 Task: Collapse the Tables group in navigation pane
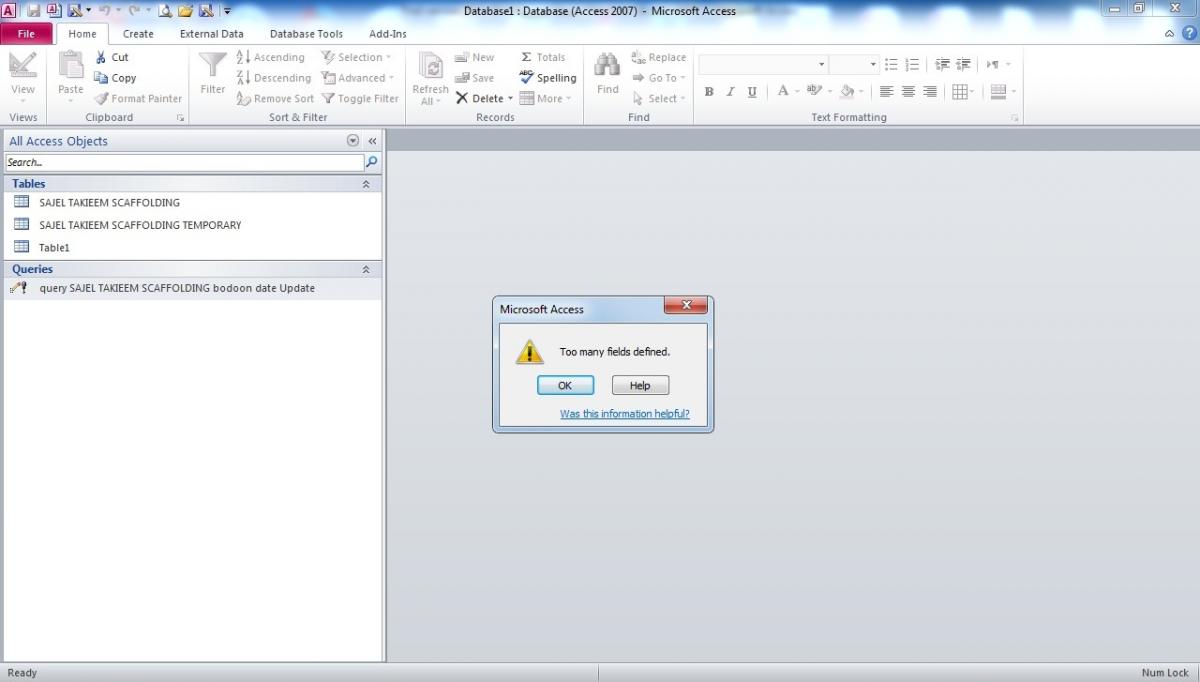pos(366,184)
